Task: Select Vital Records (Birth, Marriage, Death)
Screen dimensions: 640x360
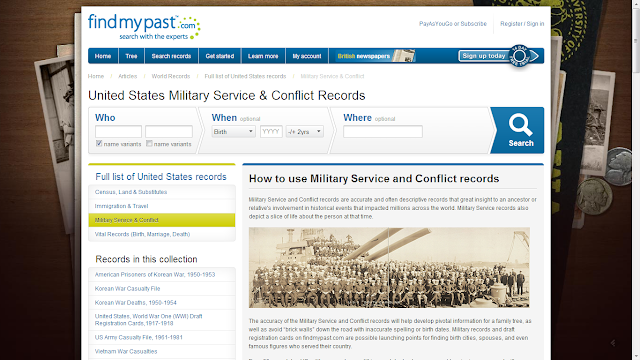Action: click(162, 234)
